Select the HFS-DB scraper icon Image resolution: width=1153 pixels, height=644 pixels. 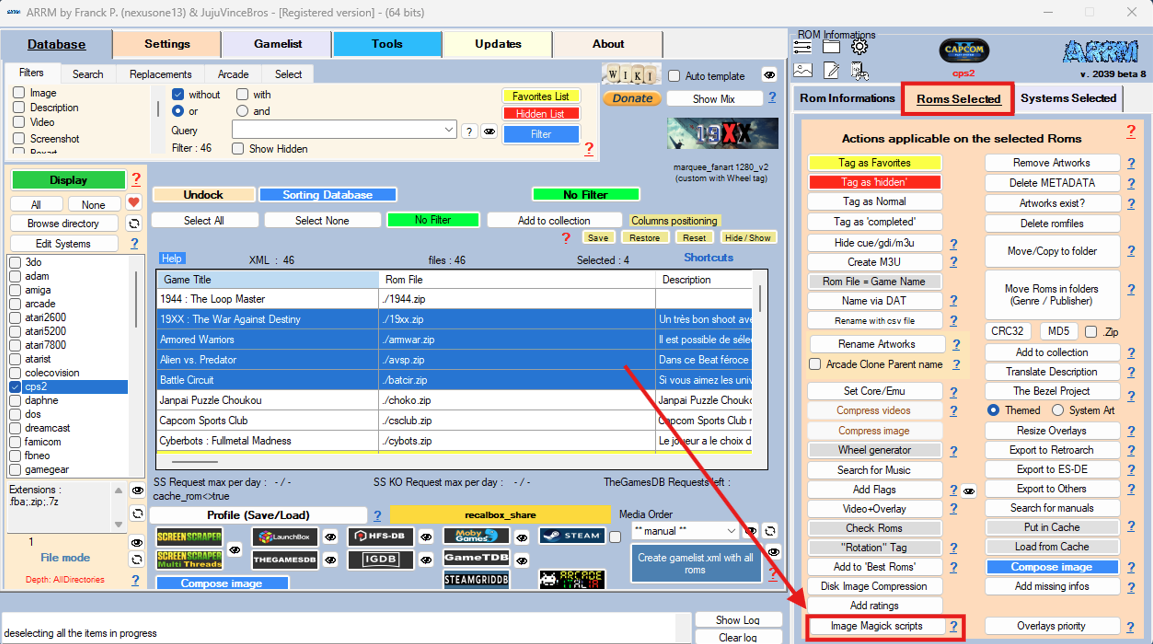[x=380, y=537]
